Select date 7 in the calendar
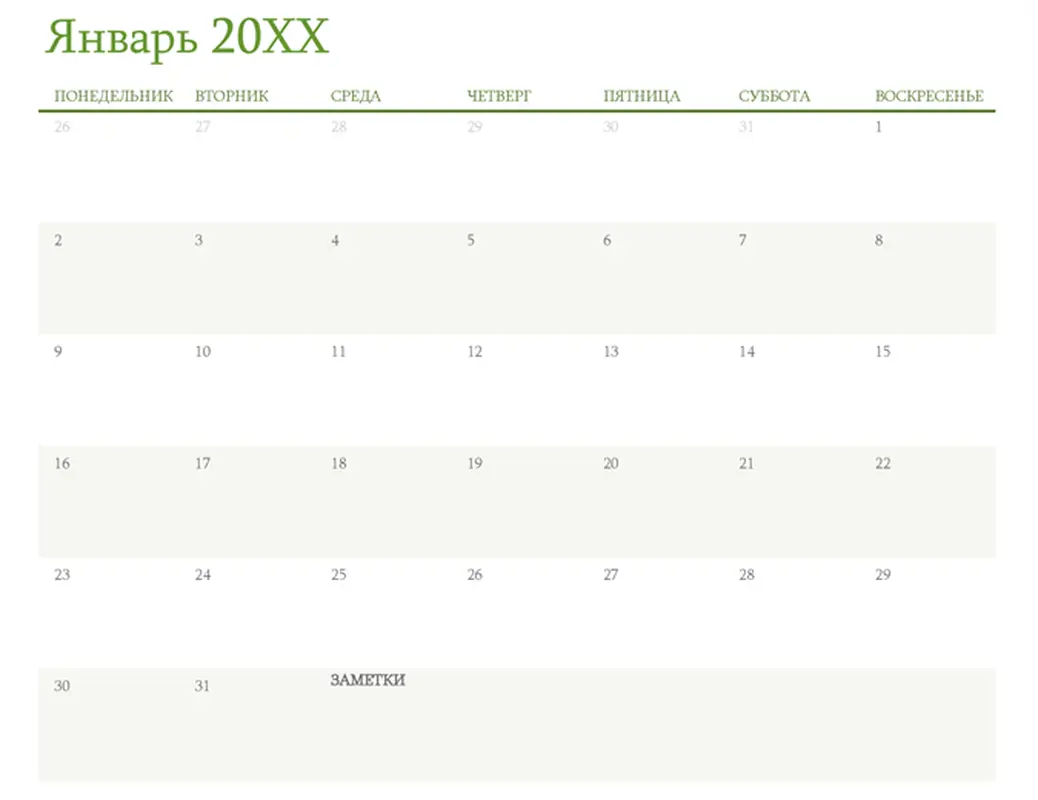The image size is (1038, 800). point(743,240)
